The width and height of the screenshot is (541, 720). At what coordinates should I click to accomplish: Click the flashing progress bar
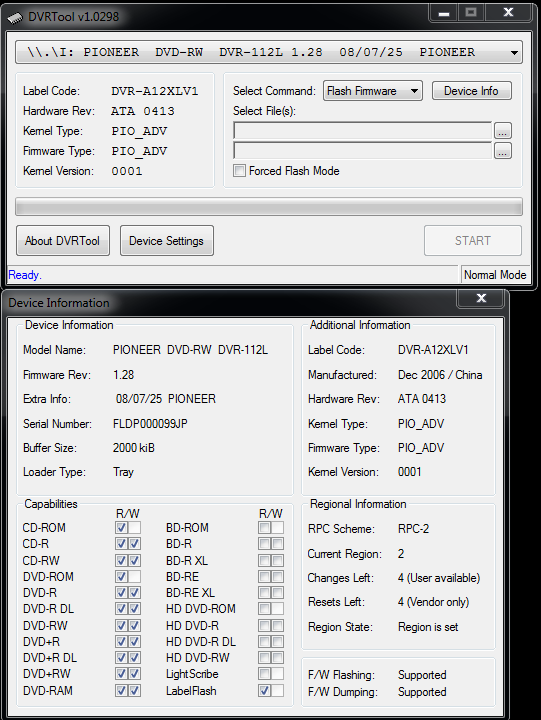269,207
